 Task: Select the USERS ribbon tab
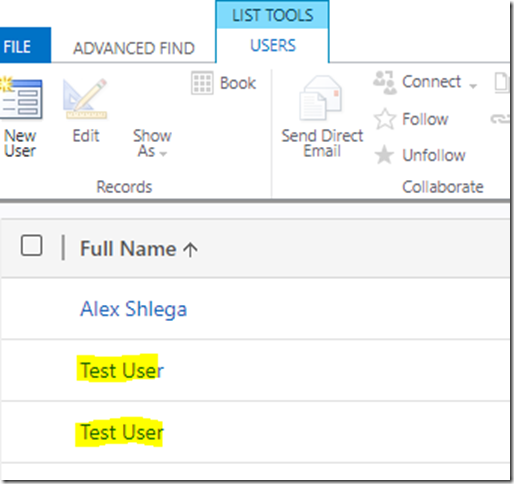(x=273, y=45)
